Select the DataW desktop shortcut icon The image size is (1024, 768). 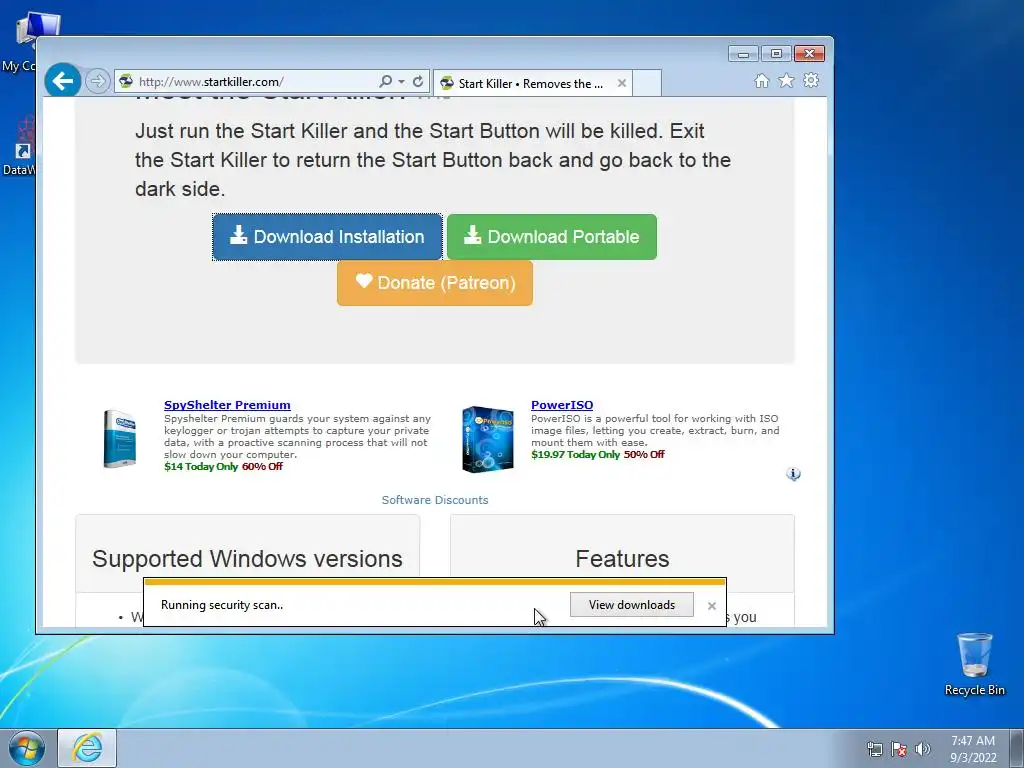(x=20, y=147)
